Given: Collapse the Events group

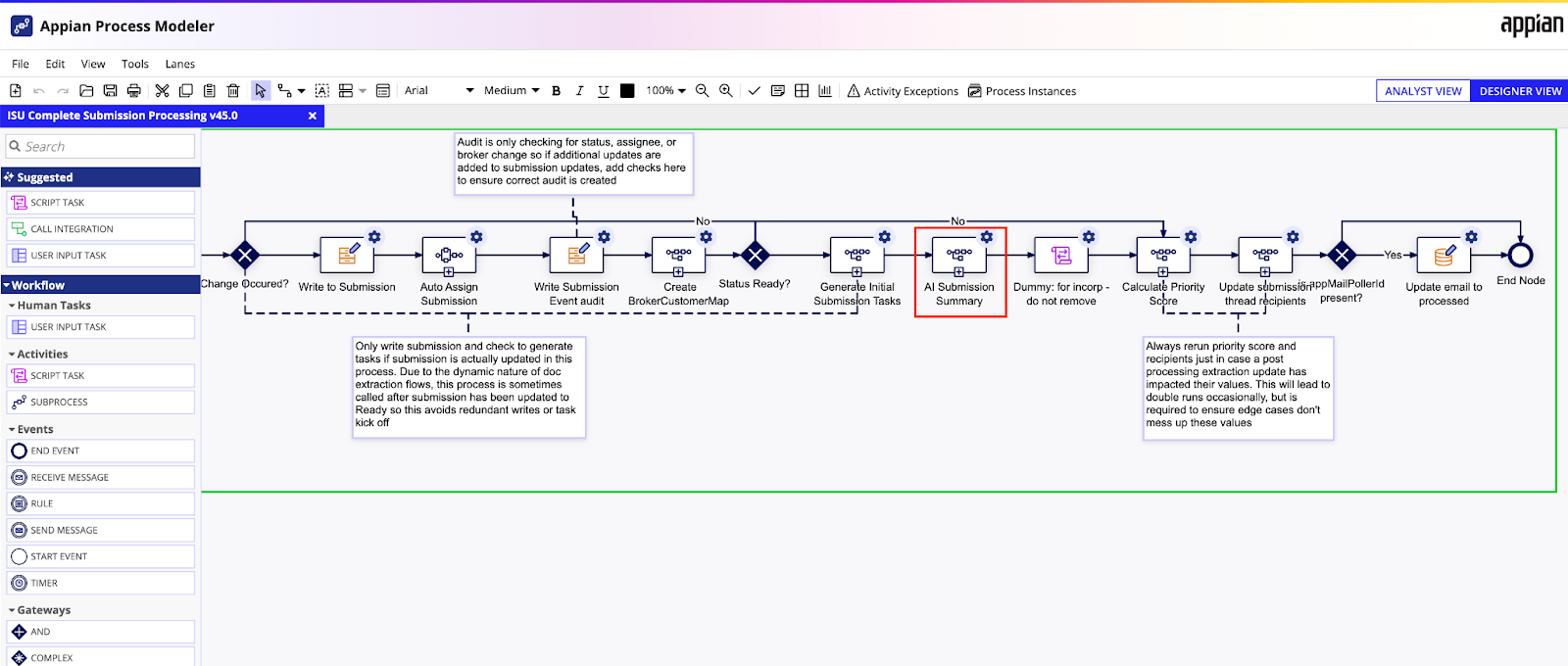Looking at the screenshot, I should [x=35, y=430].
